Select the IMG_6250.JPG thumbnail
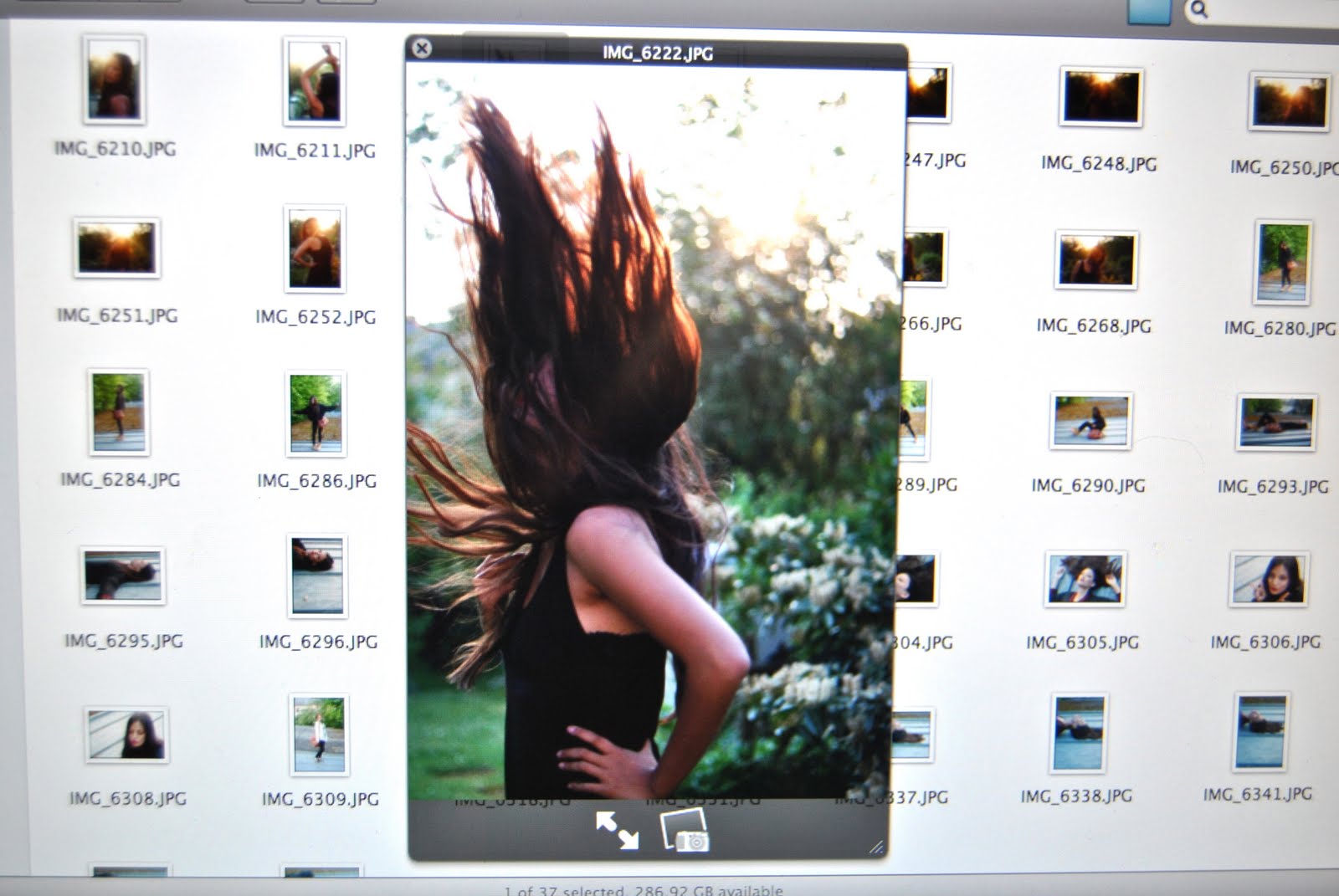This screenshot has height=896, width=1339. click(1288, 101)
